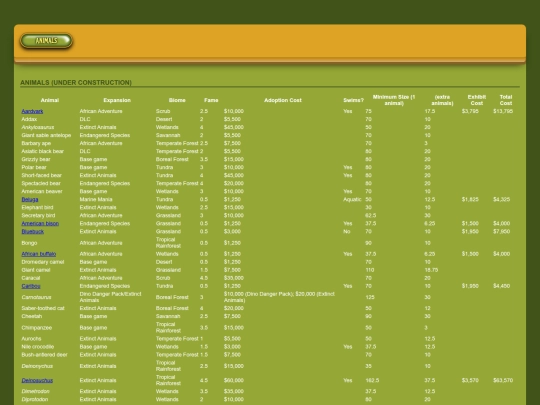Select the Barbary ape name

pyautogui.click(x=36, y=143)
